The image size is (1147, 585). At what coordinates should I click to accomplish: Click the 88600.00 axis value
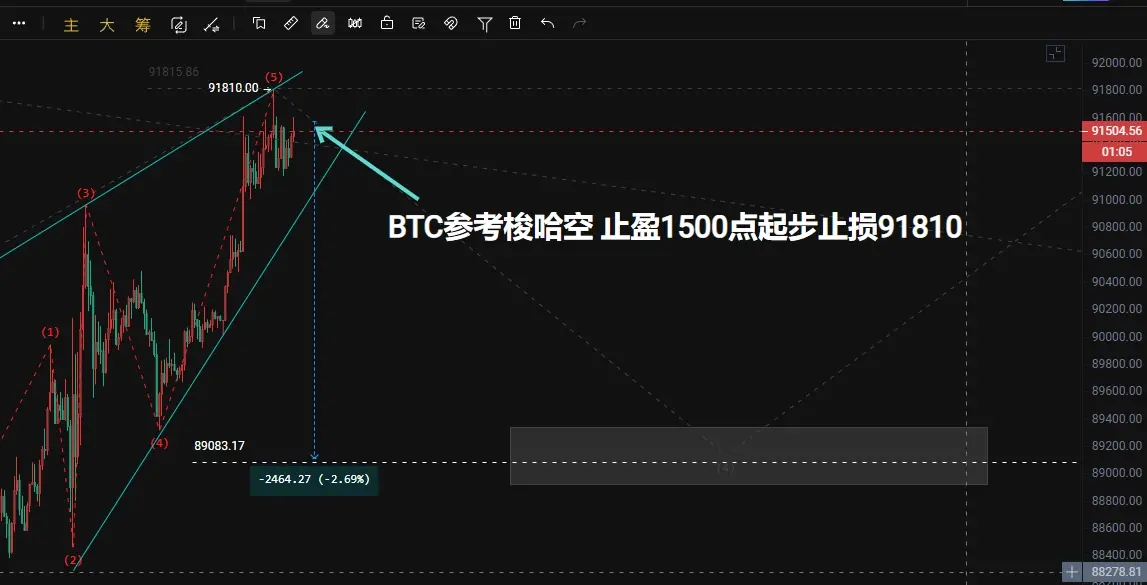[x=1116, y=528]
